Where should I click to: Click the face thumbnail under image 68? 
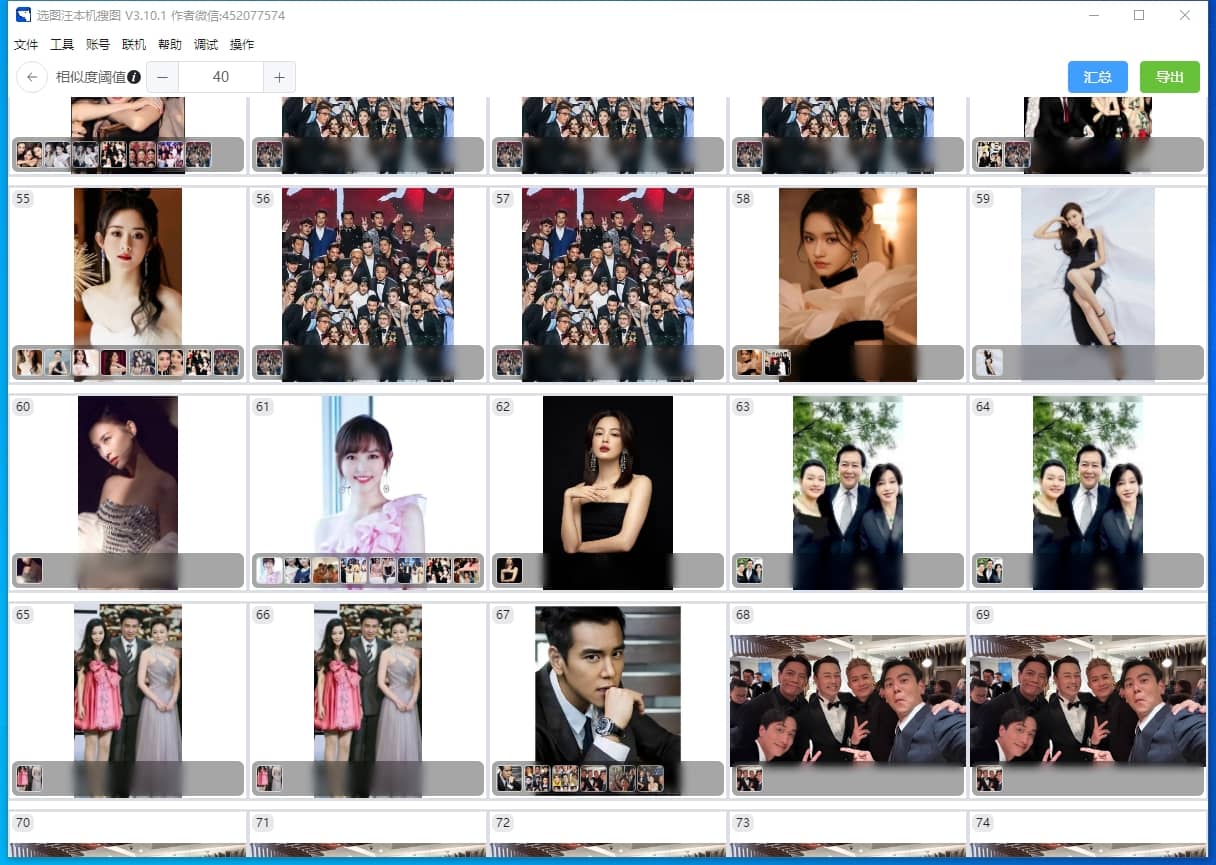(x=750, y=778)
